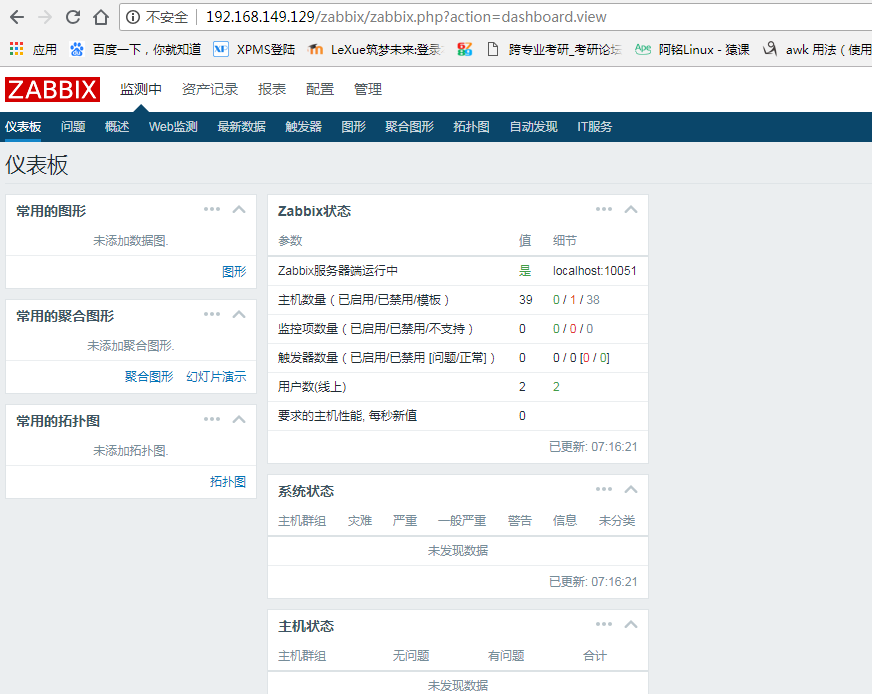Viewport: 872px width, 694px height.
Task: Click the 灾难 column header
Action: 360,520
